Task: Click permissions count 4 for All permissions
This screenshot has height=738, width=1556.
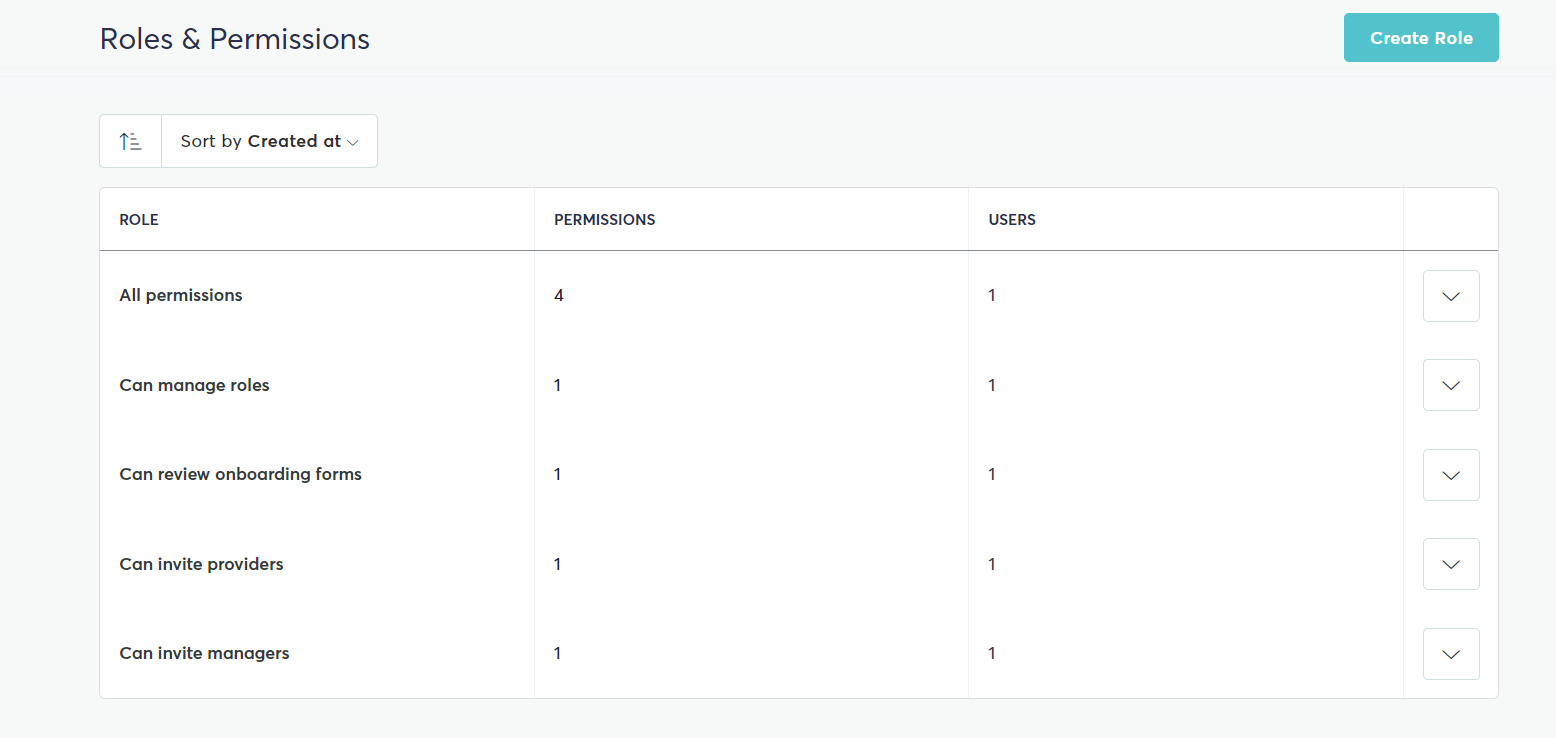Action: pyautogui.click(x=559, y=295)
